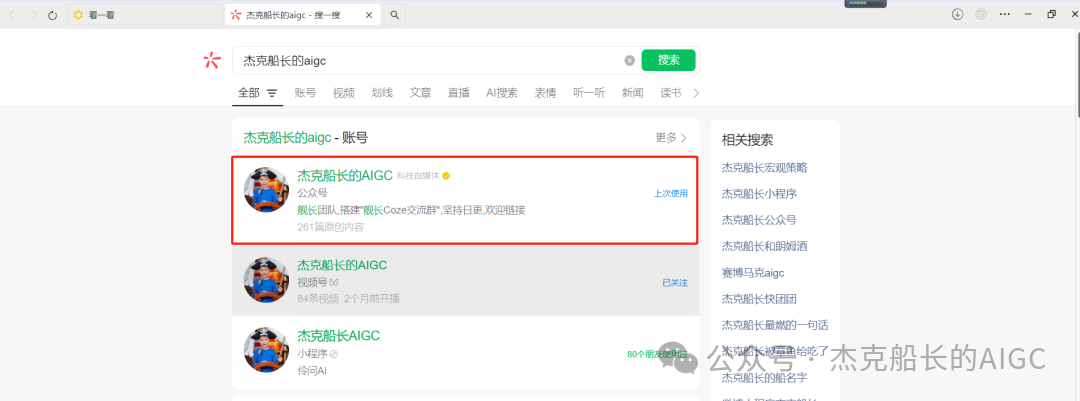
Task: Reload the page with refresh icon
Action: 52,14
